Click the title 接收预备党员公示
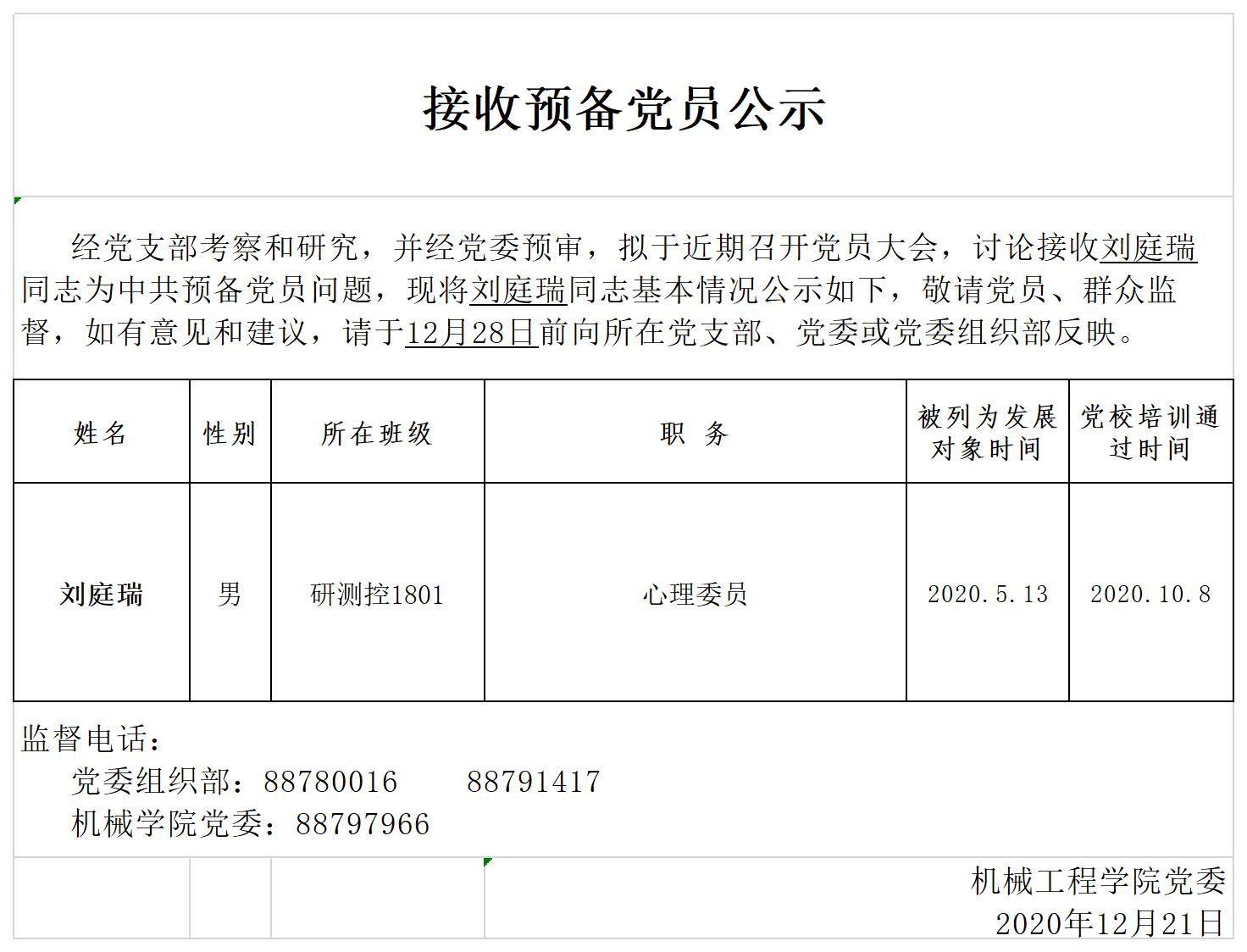This screenshot has width=1247, height=952. (624, 109)
